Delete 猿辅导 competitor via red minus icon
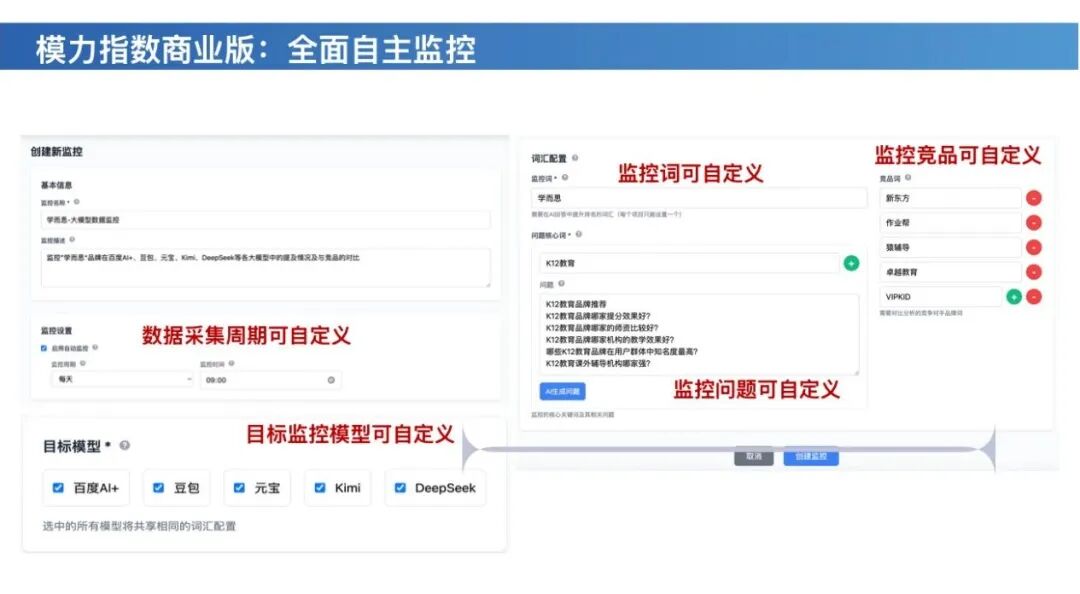This screenshot has height=594, width=1080. click(1033, 247)
